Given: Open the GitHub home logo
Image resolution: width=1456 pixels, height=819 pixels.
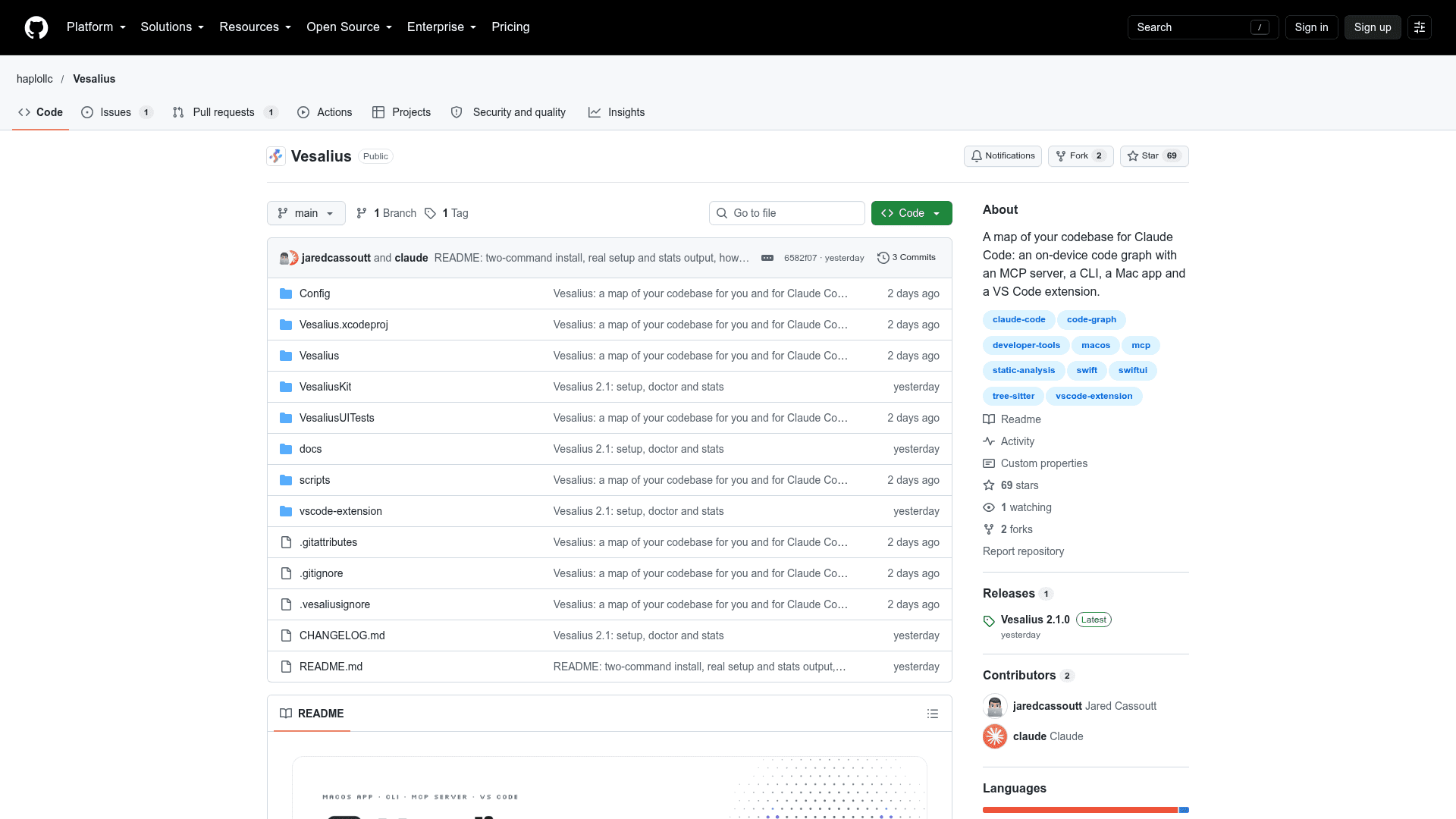Looking at the screenshot, I should pos(36,27).
